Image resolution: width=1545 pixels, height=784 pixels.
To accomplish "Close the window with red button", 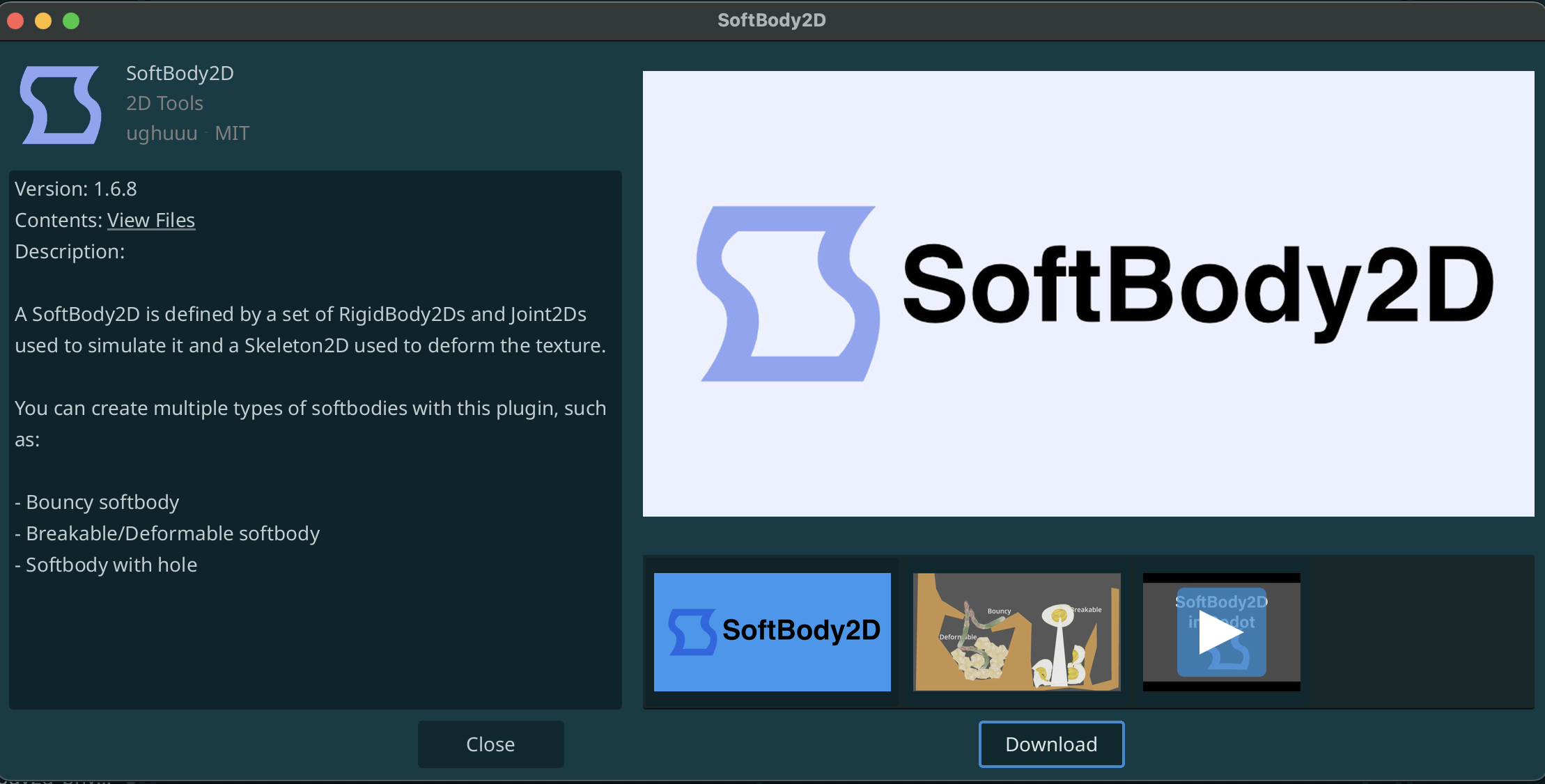I will pos(15,21).
